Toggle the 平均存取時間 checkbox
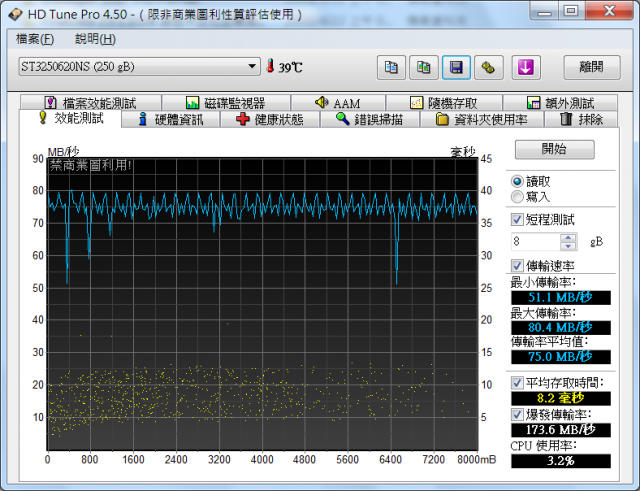 click(517, 383)
